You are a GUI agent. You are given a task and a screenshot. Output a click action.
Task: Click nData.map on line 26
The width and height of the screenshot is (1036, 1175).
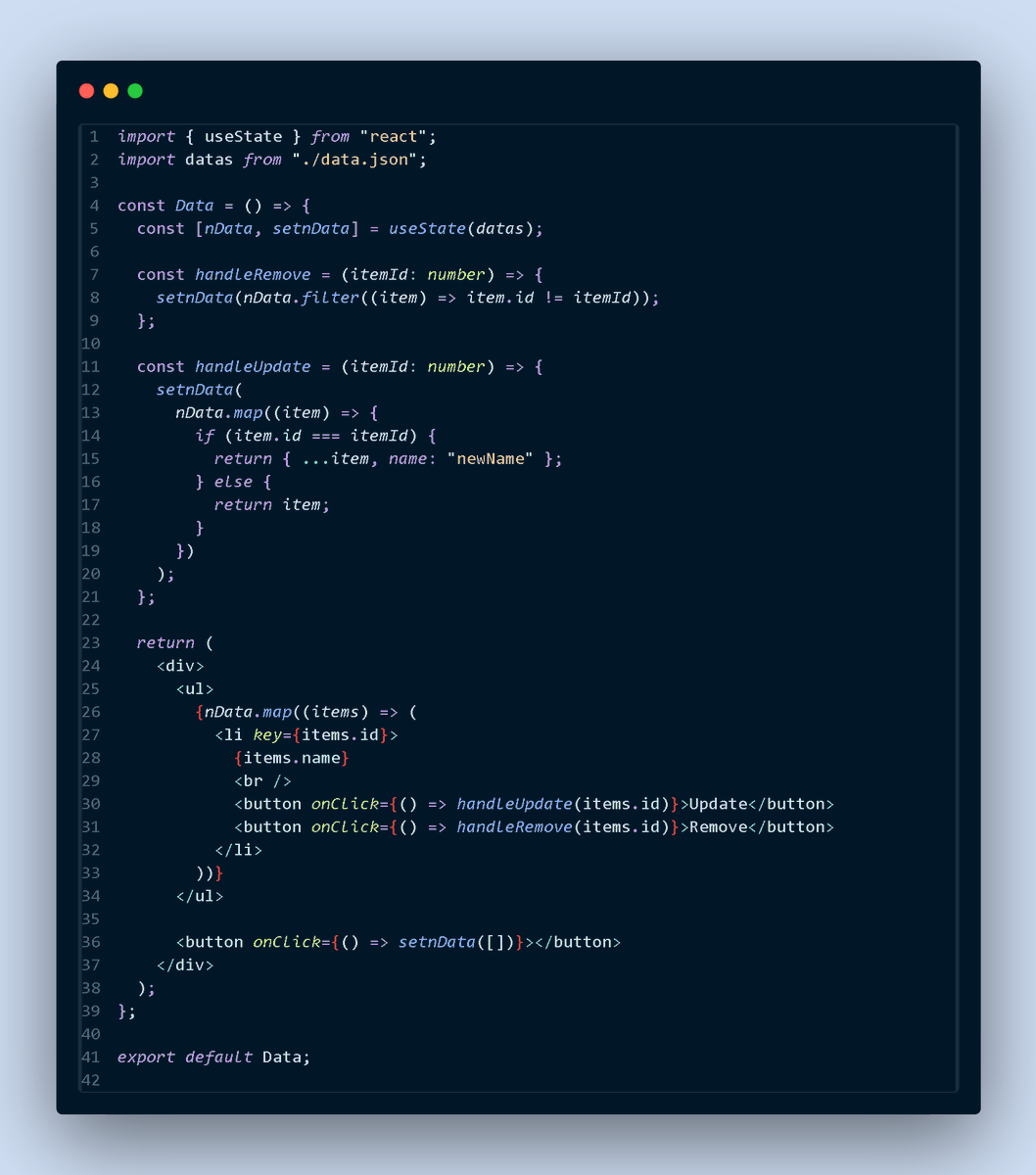[248, 712]
